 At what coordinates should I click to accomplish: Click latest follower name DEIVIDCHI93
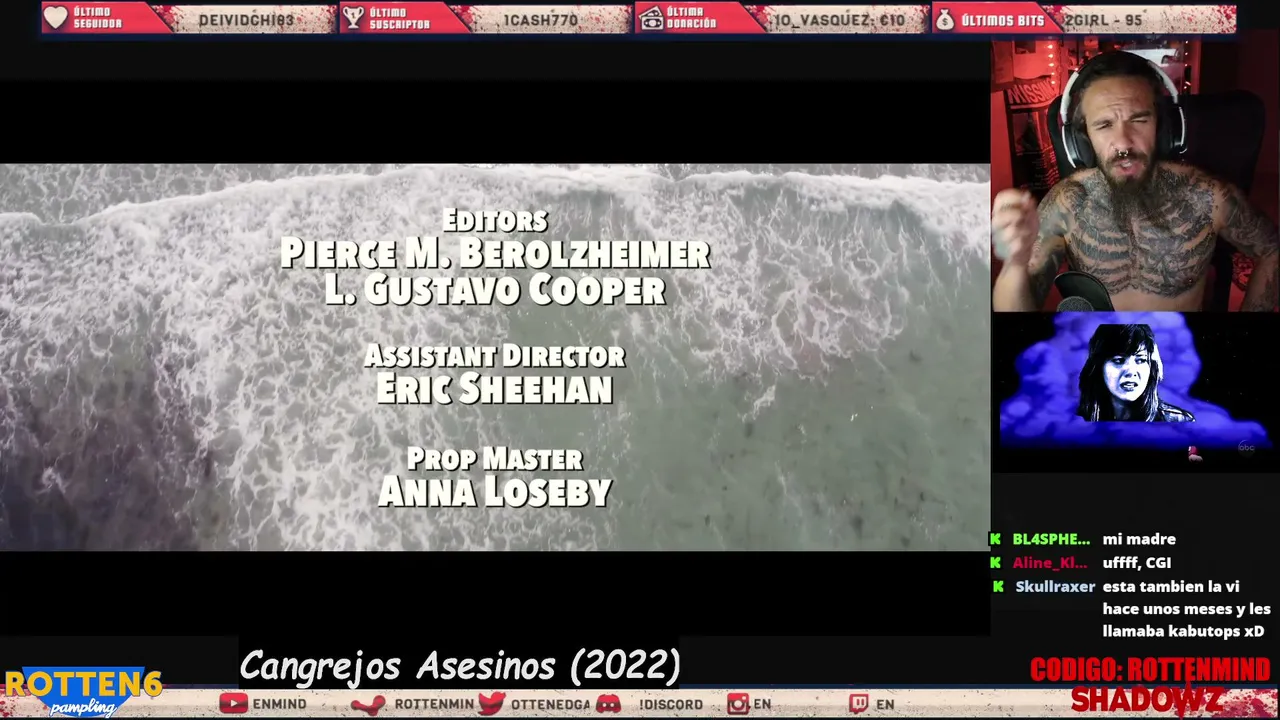pyautogui.click(x=246, y=20)
